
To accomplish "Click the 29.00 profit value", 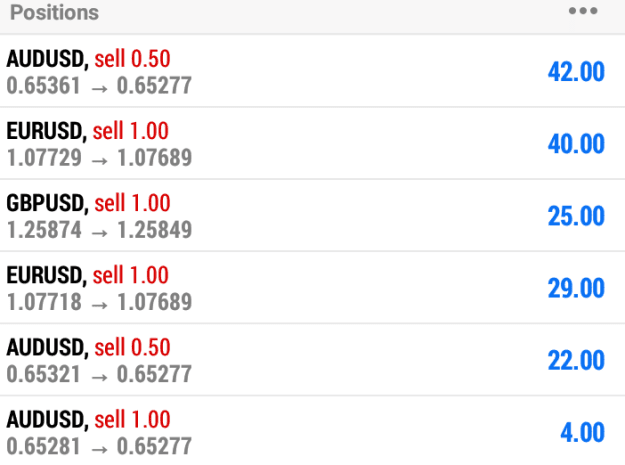I will pyautogui.click(x=576, y=288).
